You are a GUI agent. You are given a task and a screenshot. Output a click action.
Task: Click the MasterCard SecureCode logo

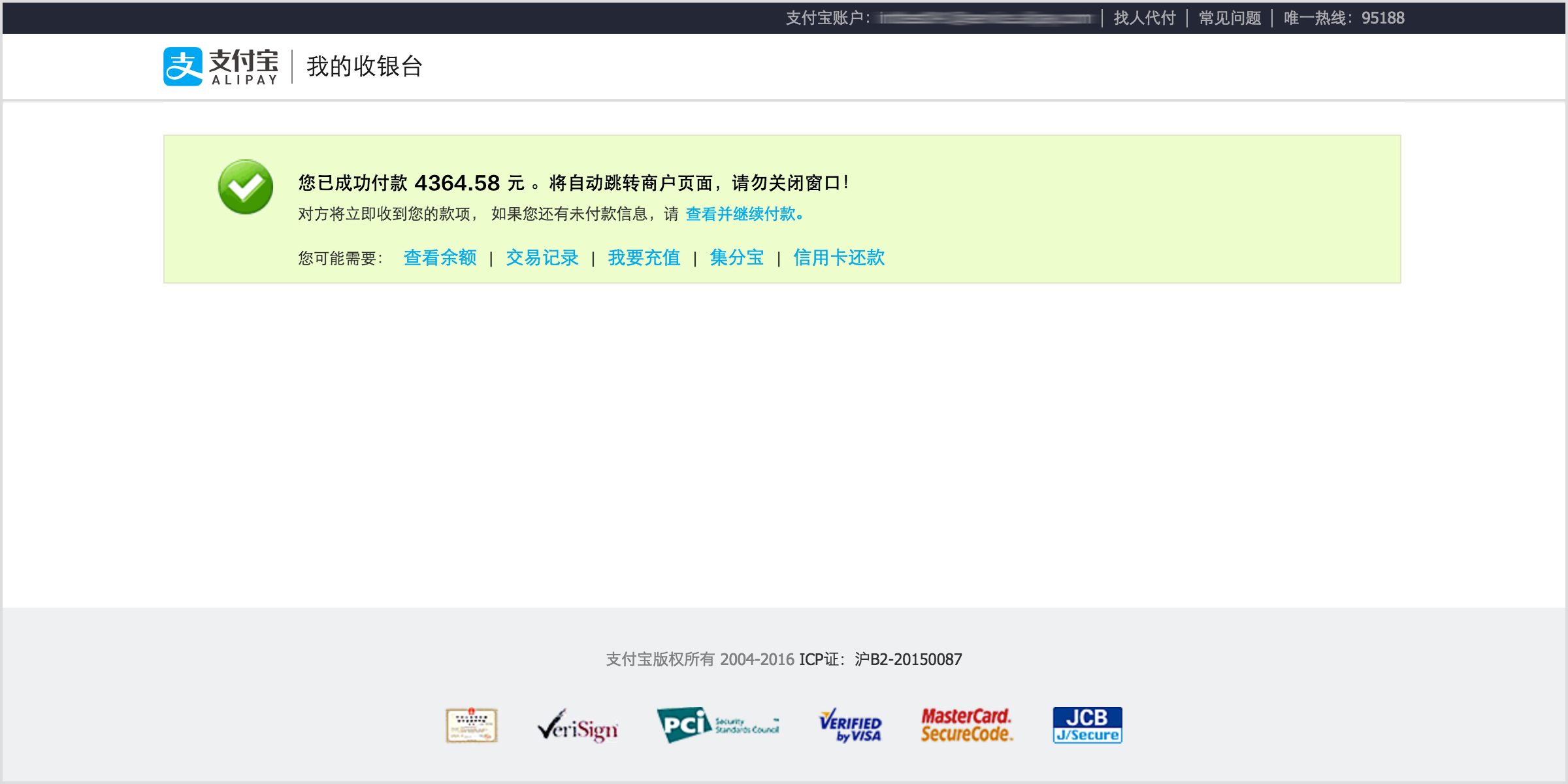click(x=966, y=725)
